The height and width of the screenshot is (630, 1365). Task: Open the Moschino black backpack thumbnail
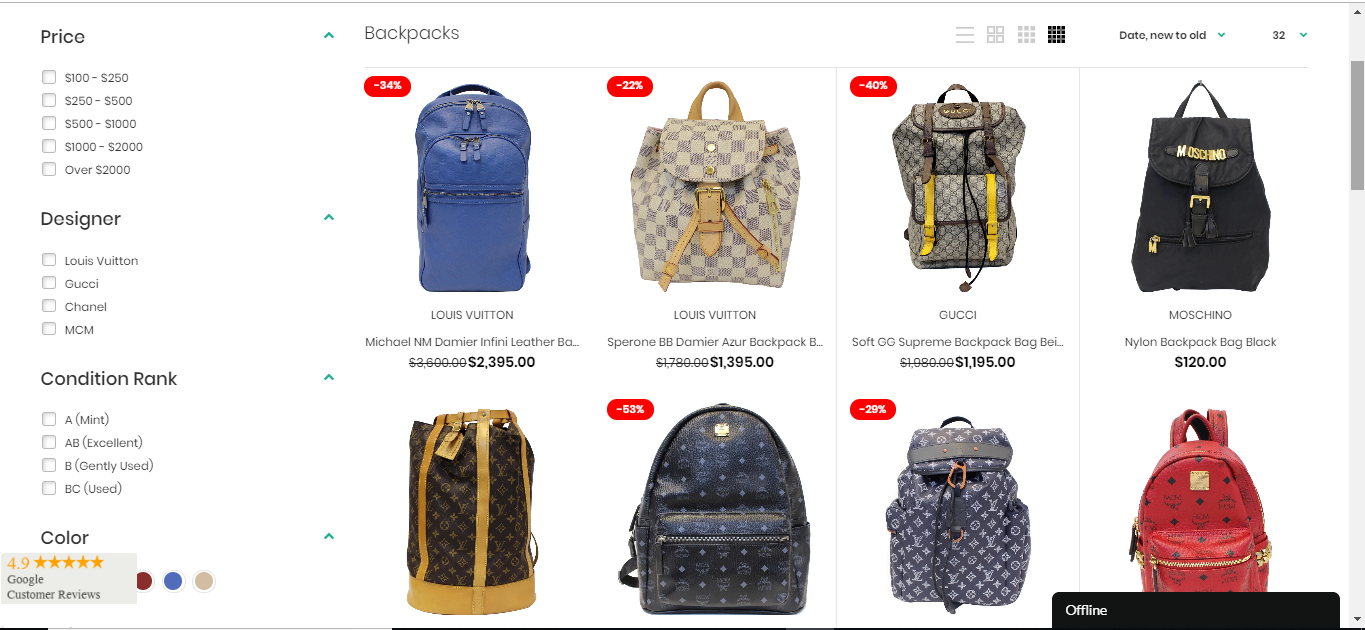1200,187
